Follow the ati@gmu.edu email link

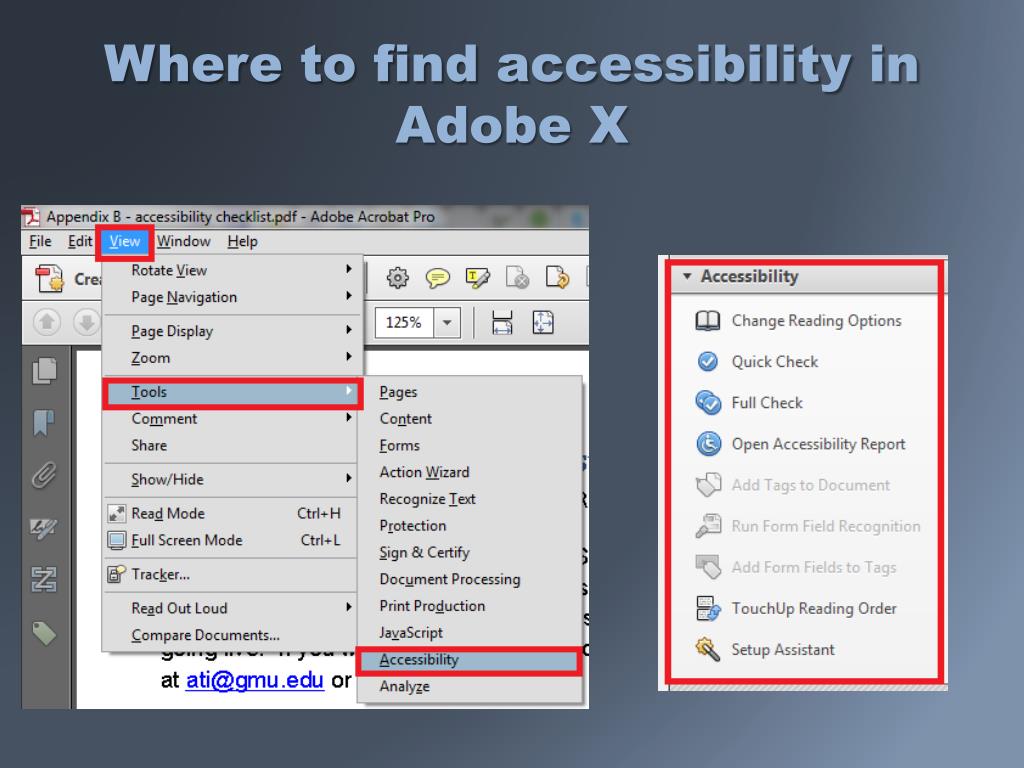(x=255, y=680)
